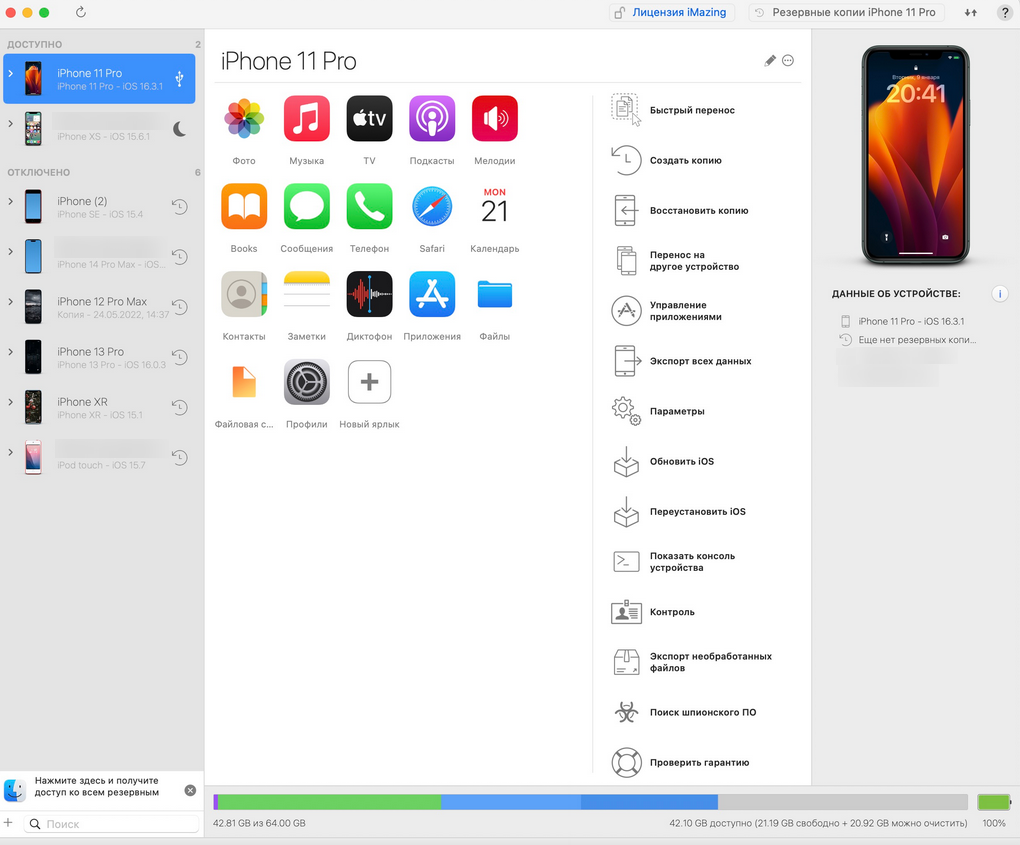Add a Новый ярлык shortcut
This screenshot has width=1020, height=845.
click(x=369, y=382)
